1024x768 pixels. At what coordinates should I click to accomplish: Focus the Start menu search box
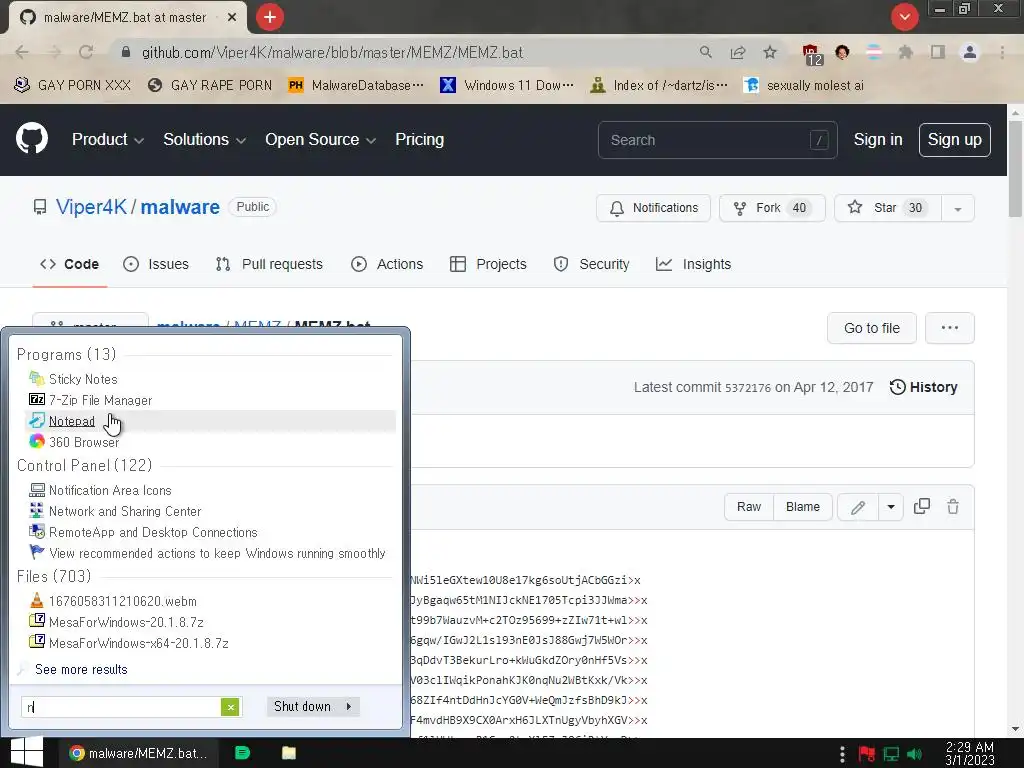pyautogui.click(x=121, y=707)
